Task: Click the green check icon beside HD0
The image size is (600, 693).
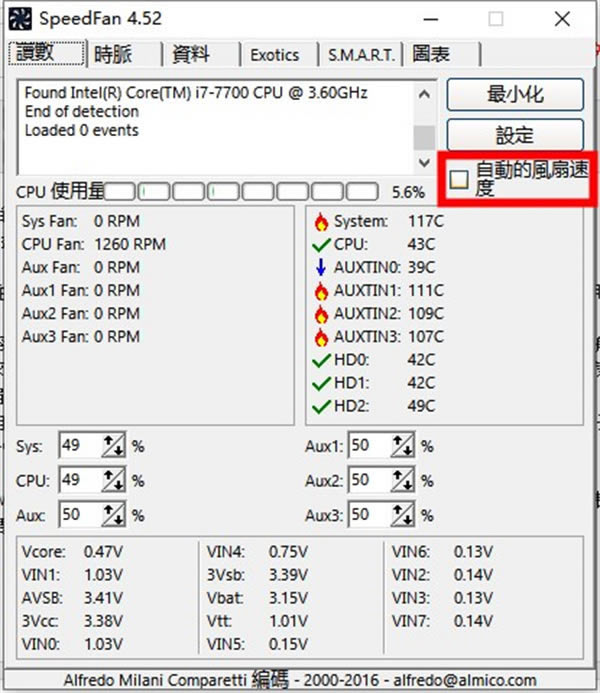Action: tap(321, 360)
